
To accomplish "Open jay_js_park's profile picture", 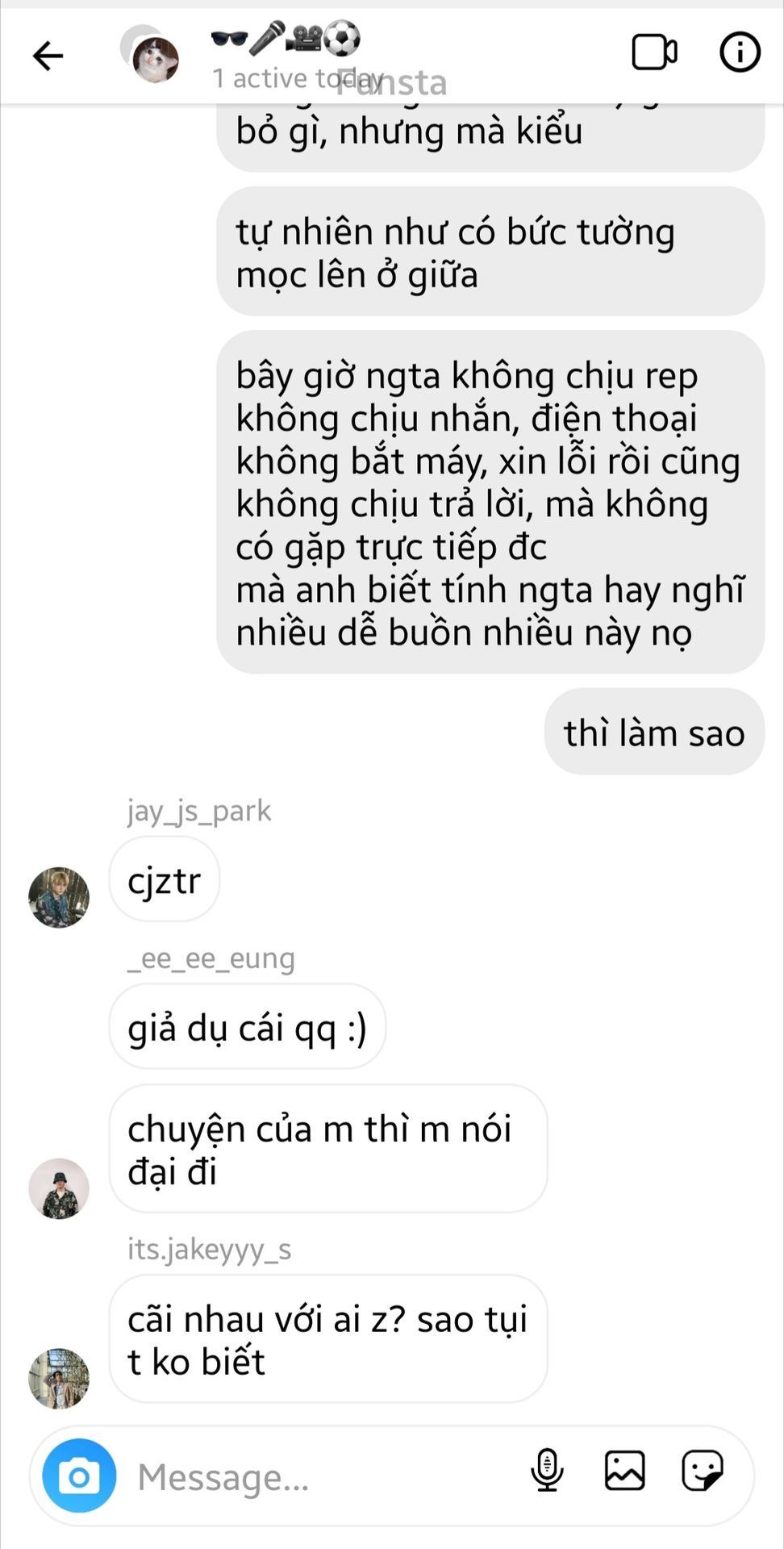I will (59, 897).
